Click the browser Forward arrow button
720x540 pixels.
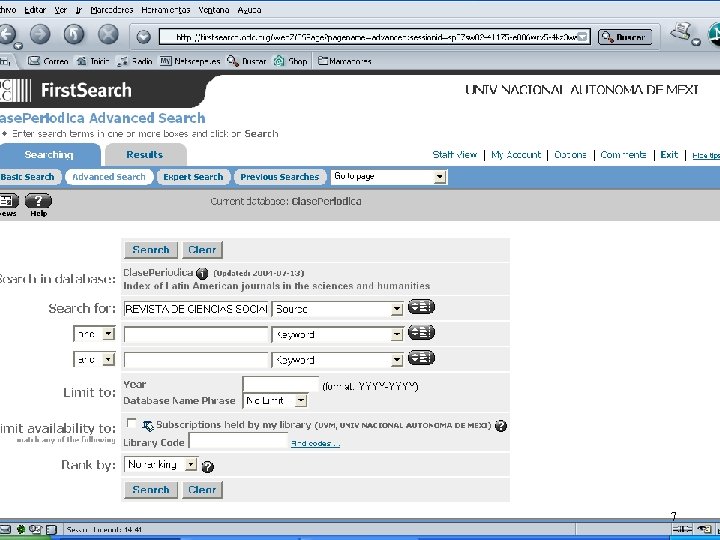click(x=40, y=34)
